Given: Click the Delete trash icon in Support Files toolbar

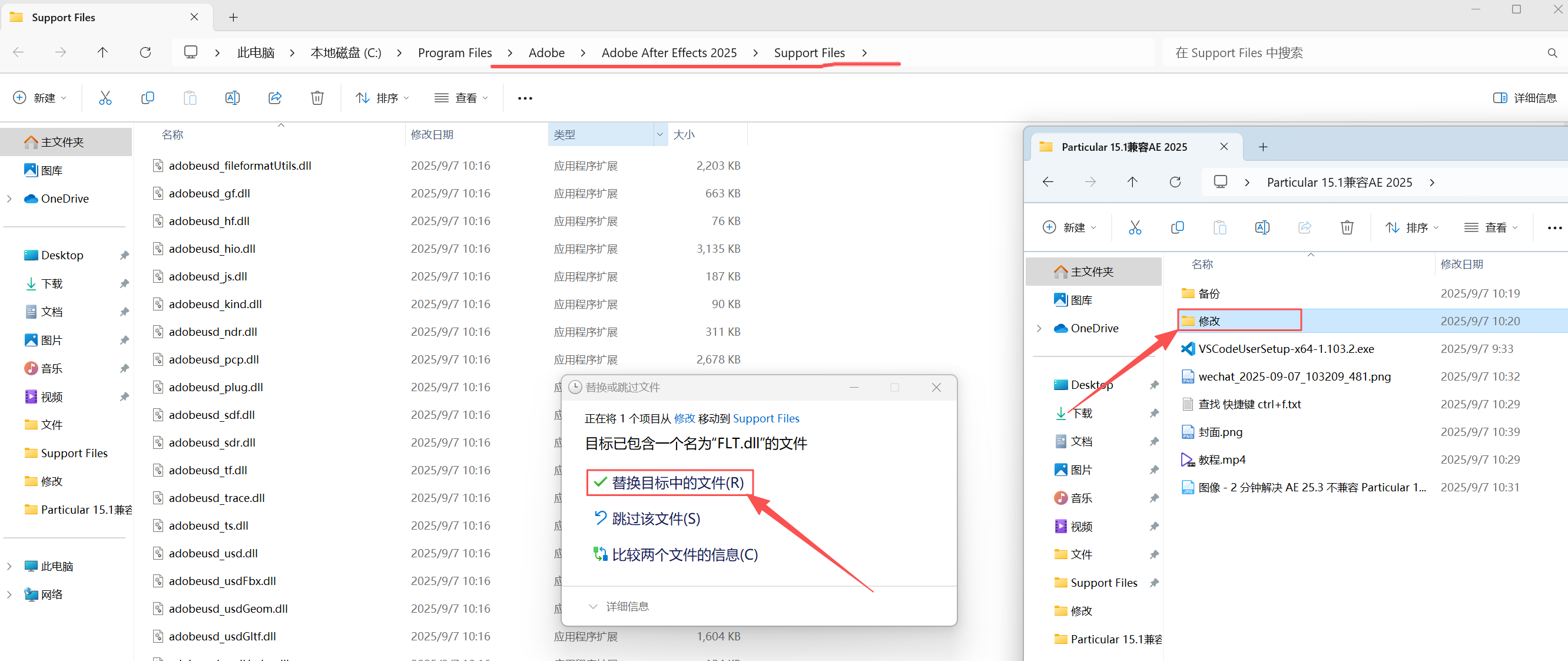Looking at the screenshot, I should point(317,97).
